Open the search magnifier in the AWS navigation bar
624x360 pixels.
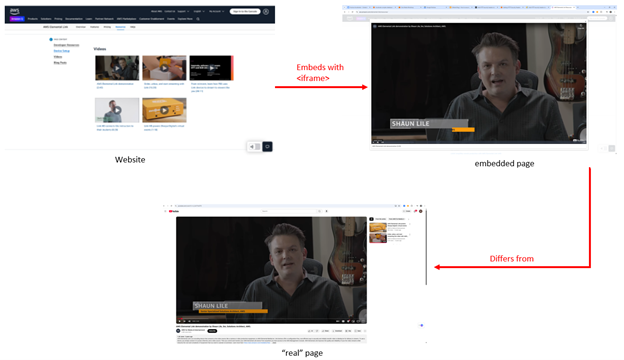tap(198, 19)
